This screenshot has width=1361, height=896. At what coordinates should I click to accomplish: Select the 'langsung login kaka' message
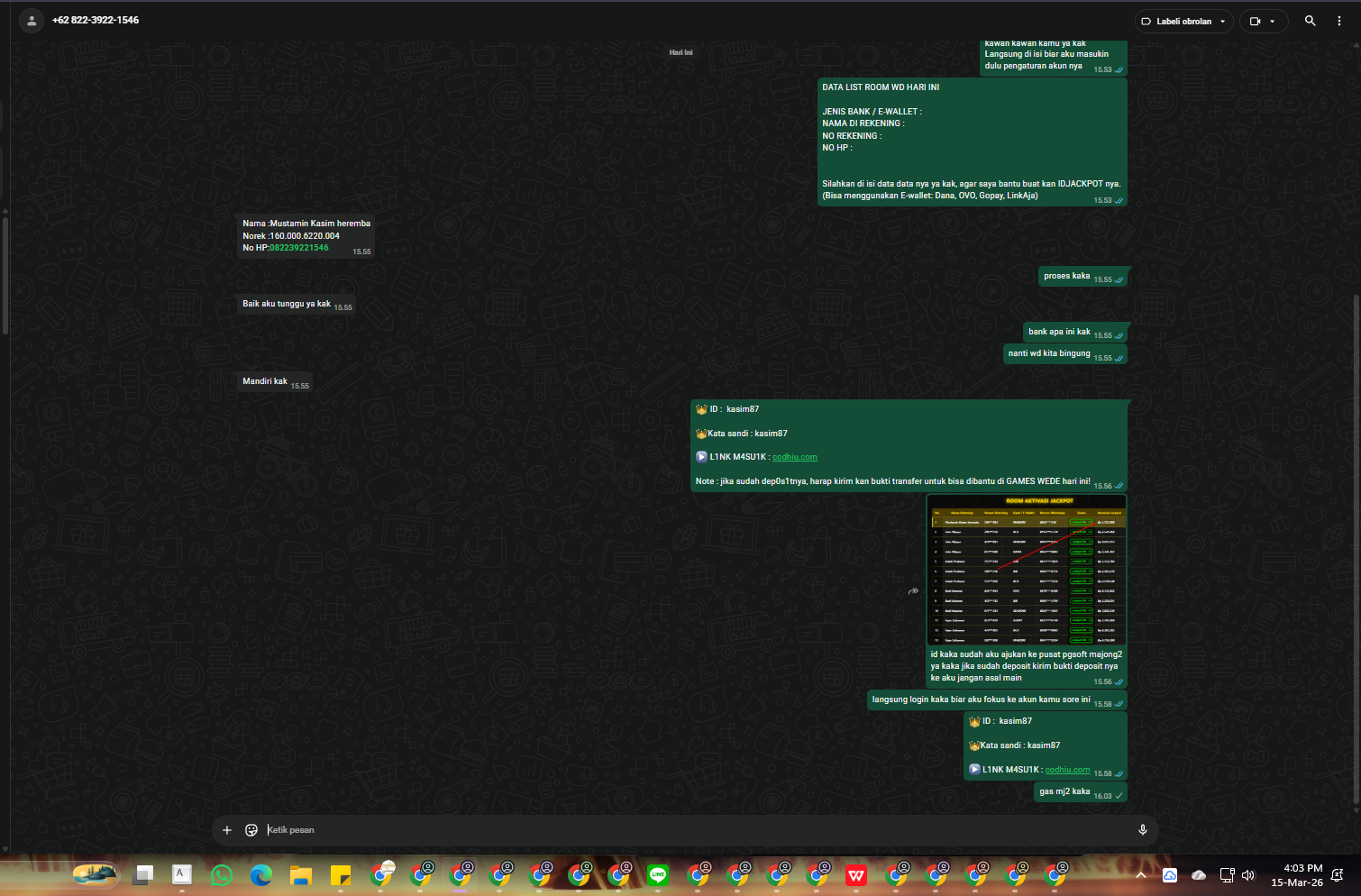[x=997, y=700]
